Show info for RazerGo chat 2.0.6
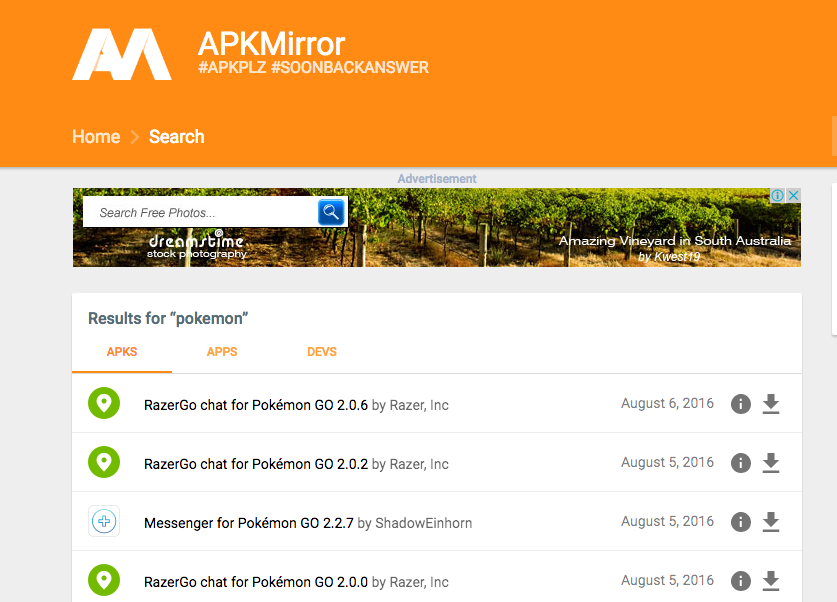The height and width of the screenshot is (602, 837). pos(740,404)
